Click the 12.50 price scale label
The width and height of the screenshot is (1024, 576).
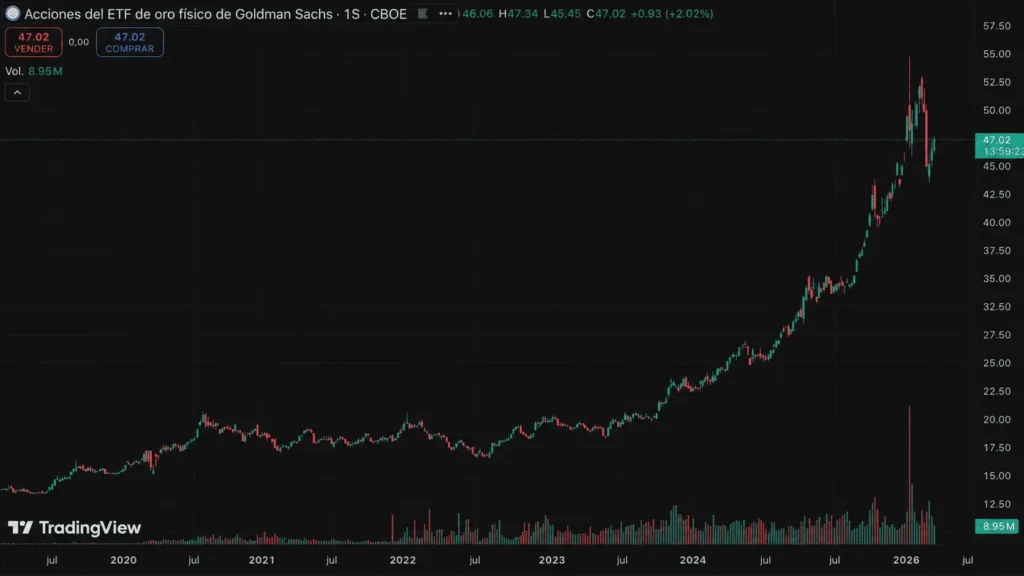click(x=997, y=504)
